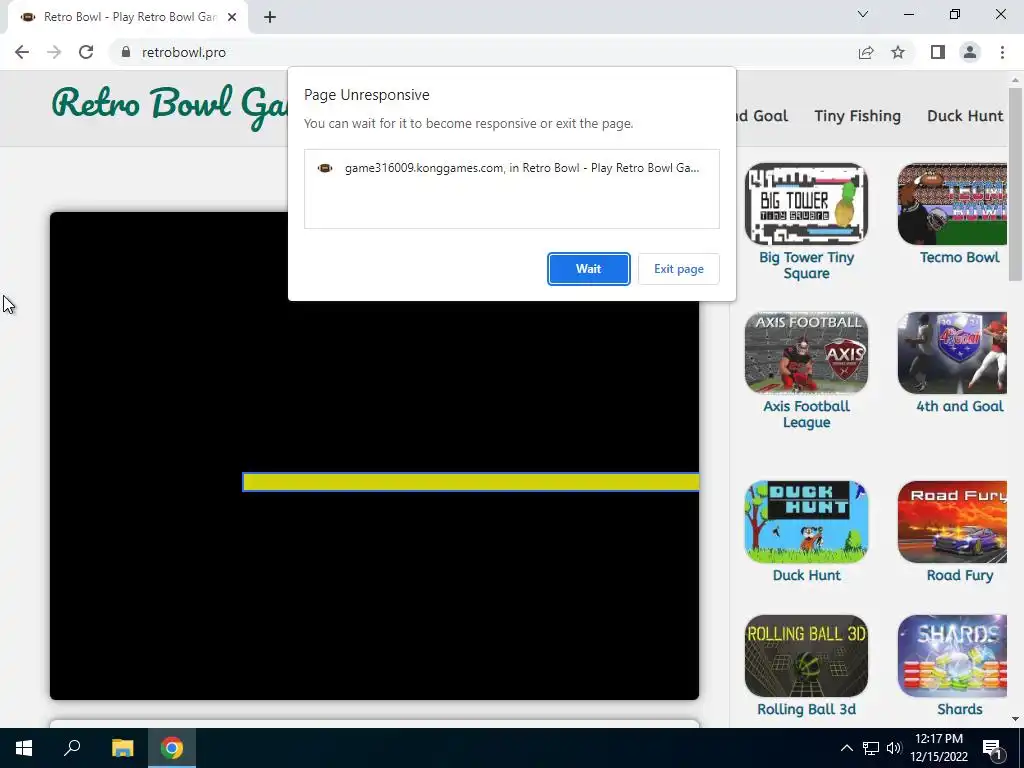The height and width of the screenshot is (768, 1024).
Task: Open a new tab with the plus icon
Action: click(270, 17)
